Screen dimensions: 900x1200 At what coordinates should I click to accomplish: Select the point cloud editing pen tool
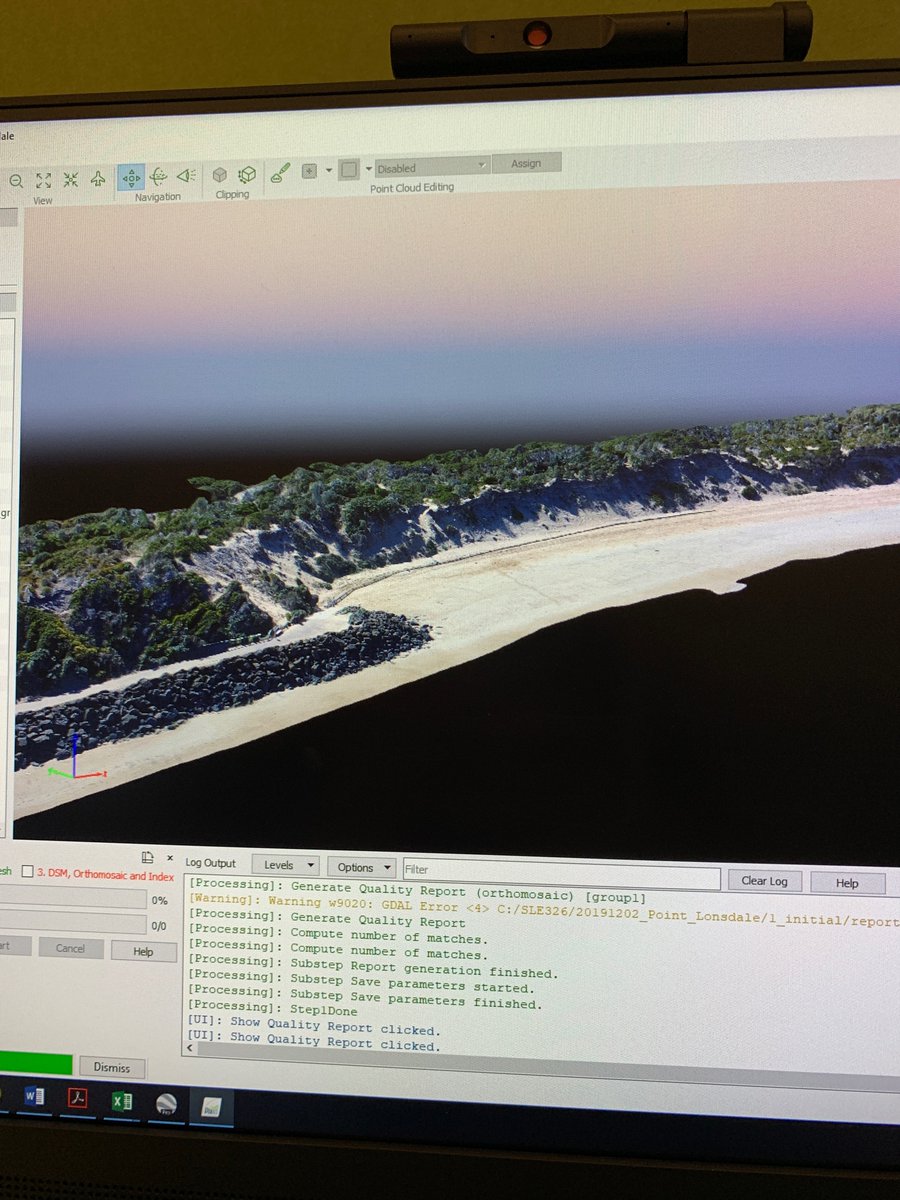pos(281,171)
